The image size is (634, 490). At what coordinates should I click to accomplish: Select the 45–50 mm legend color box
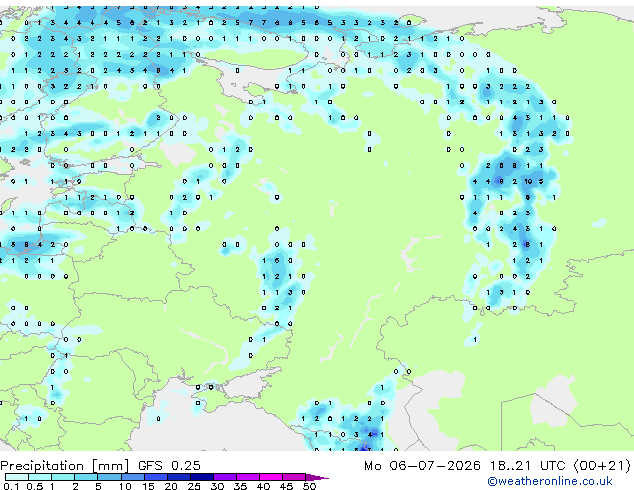point(294,477)
